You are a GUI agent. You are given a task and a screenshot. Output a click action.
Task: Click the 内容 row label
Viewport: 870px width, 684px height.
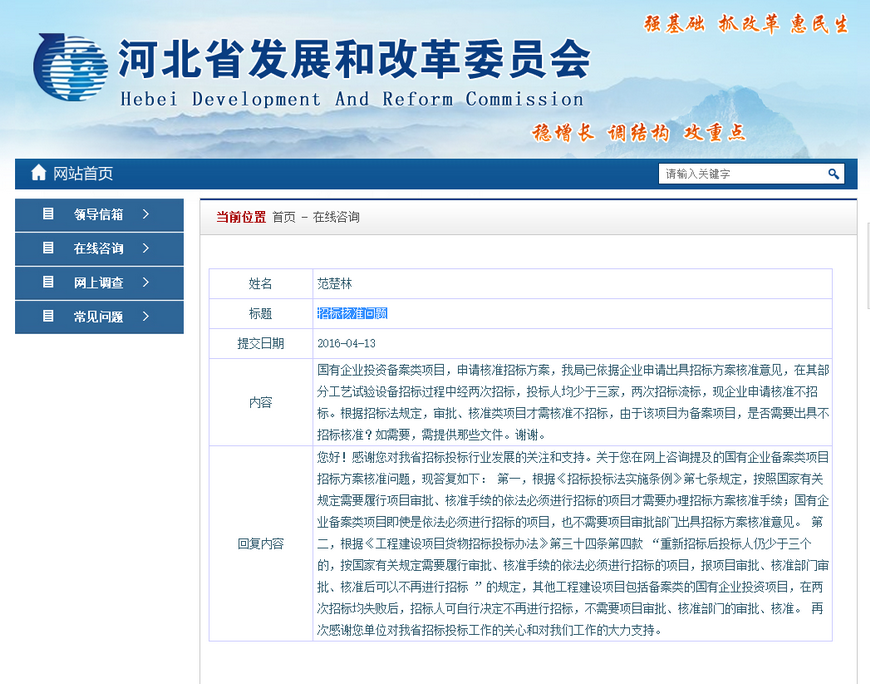(x=260, y=402)
